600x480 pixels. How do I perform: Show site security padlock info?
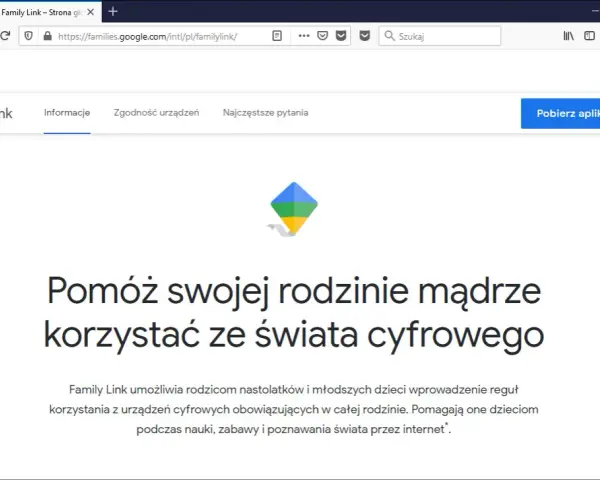coord(47,36)
